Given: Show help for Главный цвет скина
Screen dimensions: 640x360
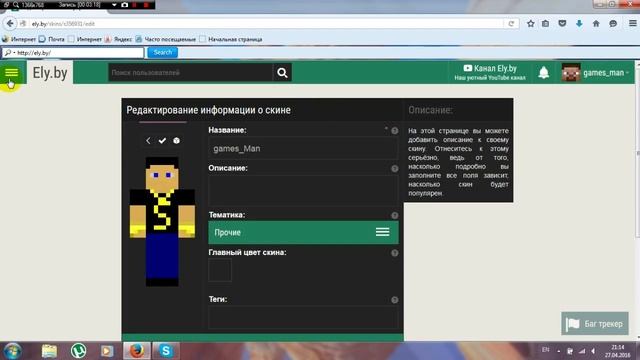Looking at the screenshot, I should coord(394,253).
